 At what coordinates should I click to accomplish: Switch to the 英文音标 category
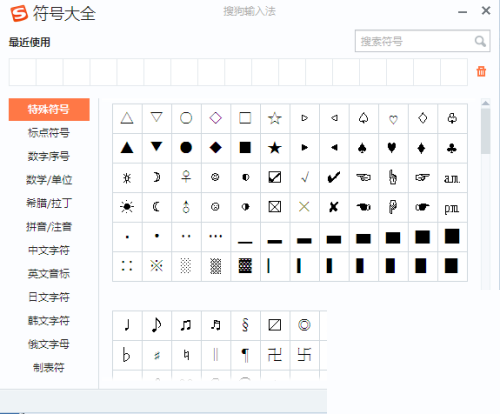coord(49,274)
